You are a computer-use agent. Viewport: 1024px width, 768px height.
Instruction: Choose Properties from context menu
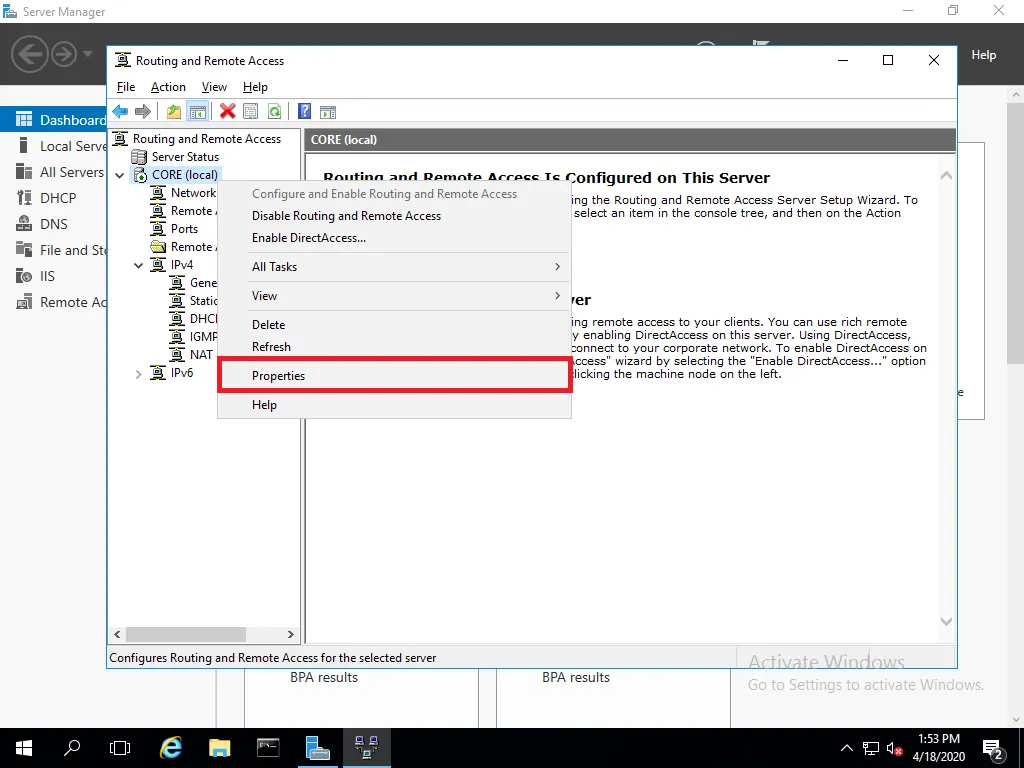click(x=394, y=376)
